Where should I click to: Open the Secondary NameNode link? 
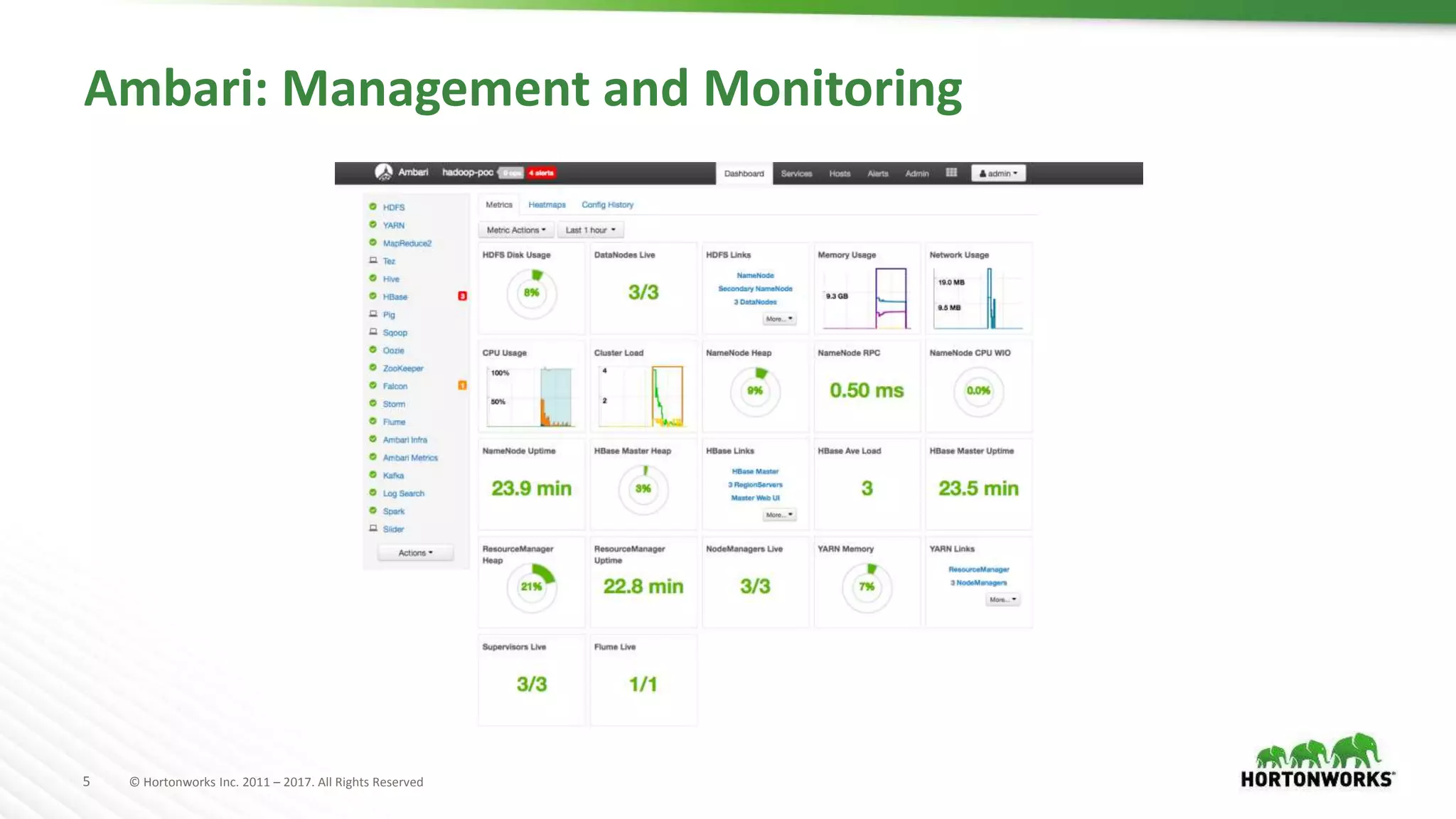[755, 289]
